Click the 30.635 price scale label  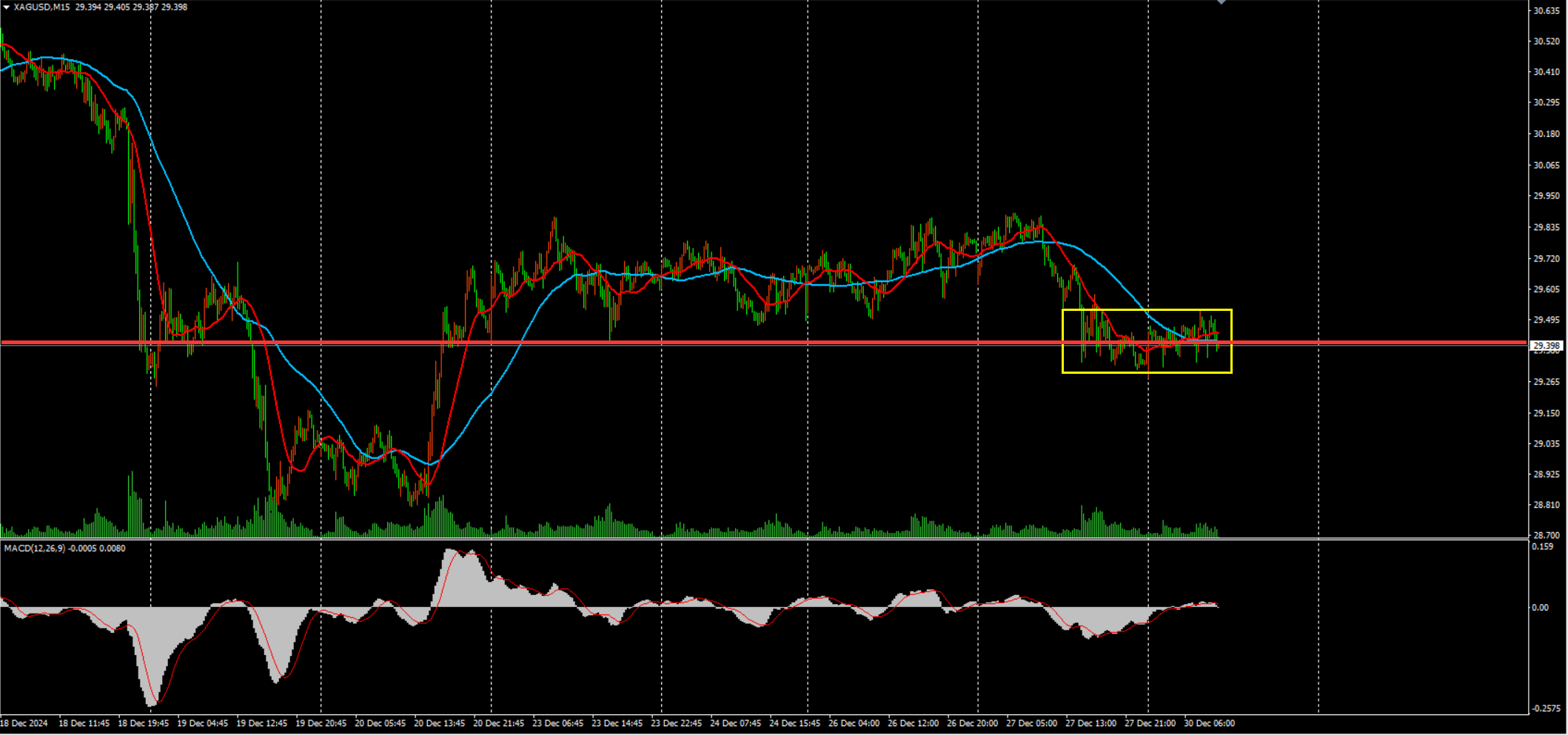click(x=1547, y=11)
